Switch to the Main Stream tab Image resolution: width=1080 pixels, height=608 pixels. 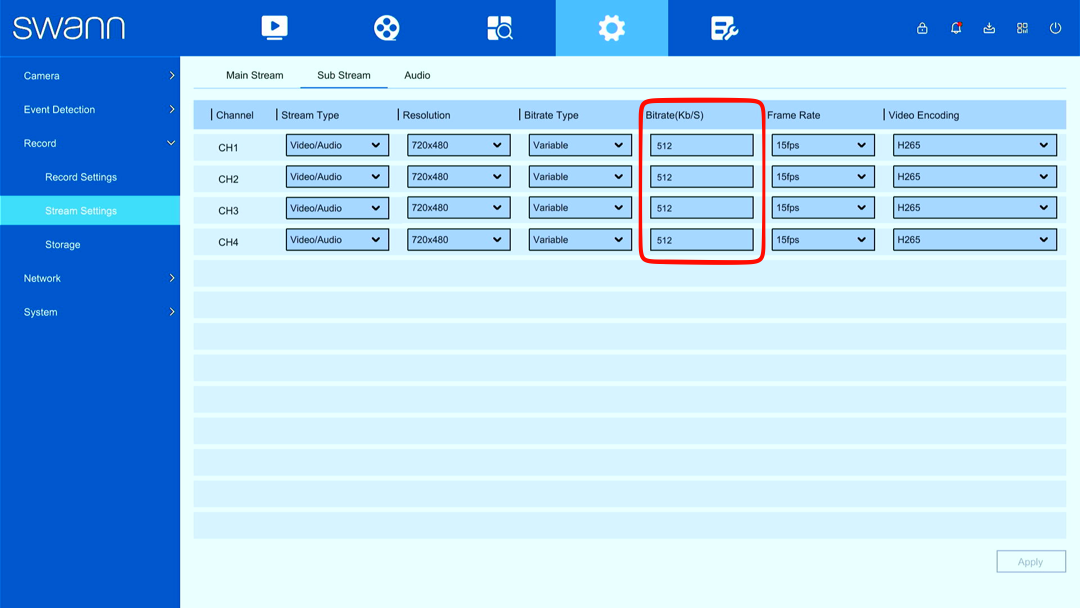[254, 75]
